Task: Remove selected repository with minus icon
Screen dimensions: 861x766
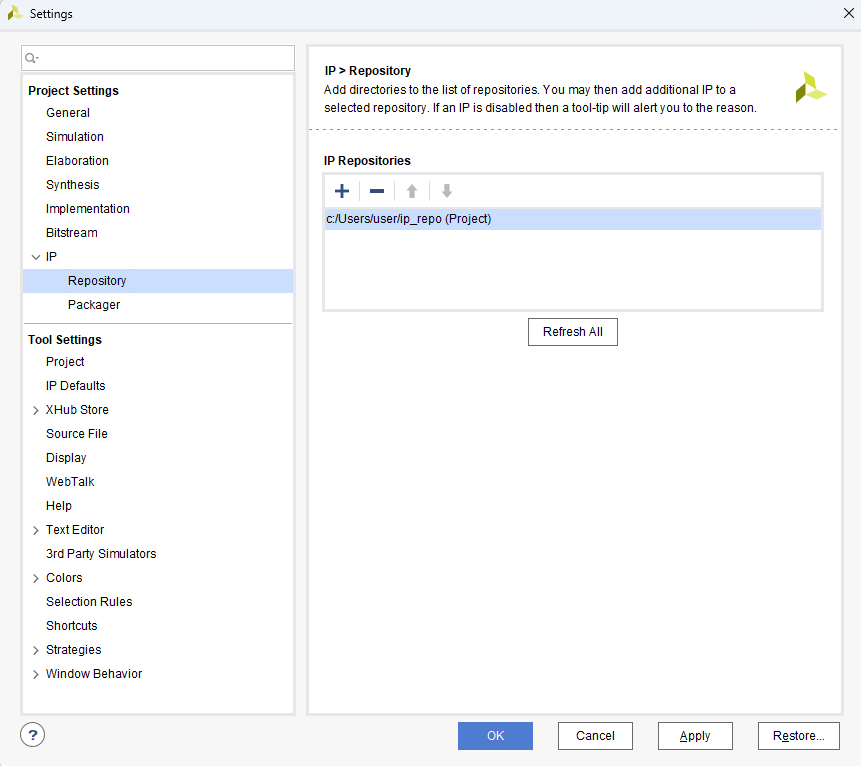Action: pyautogui.click(x=377, y=191)
